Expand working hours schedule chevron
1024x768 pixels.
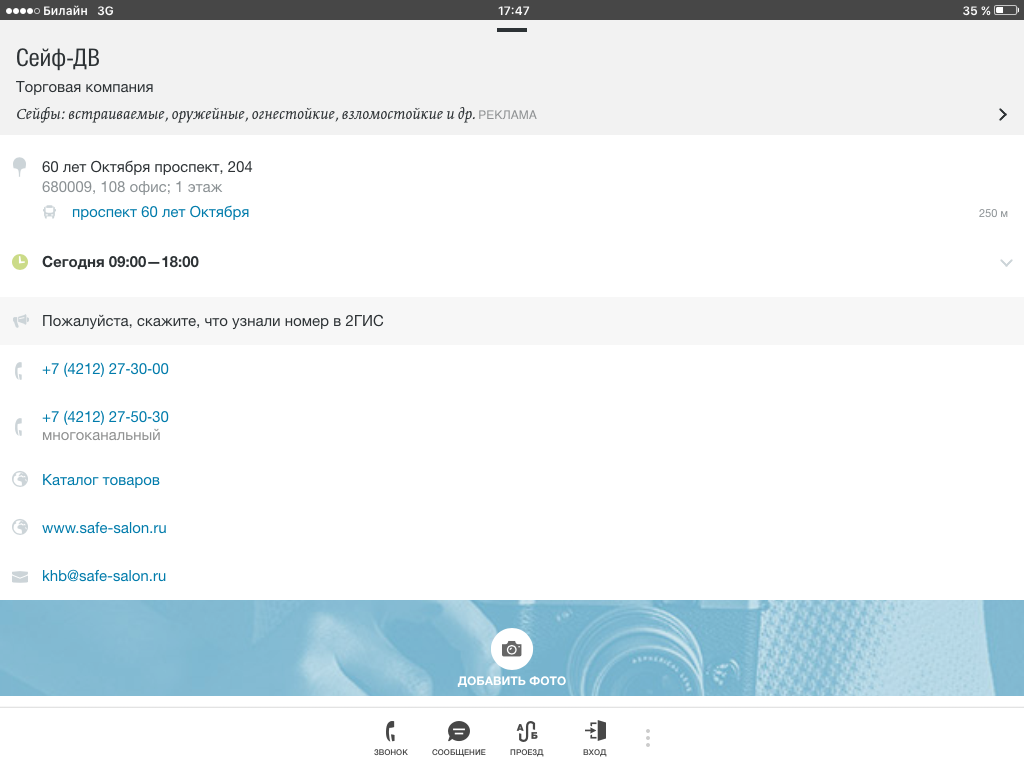click(x=1006, y=262)
